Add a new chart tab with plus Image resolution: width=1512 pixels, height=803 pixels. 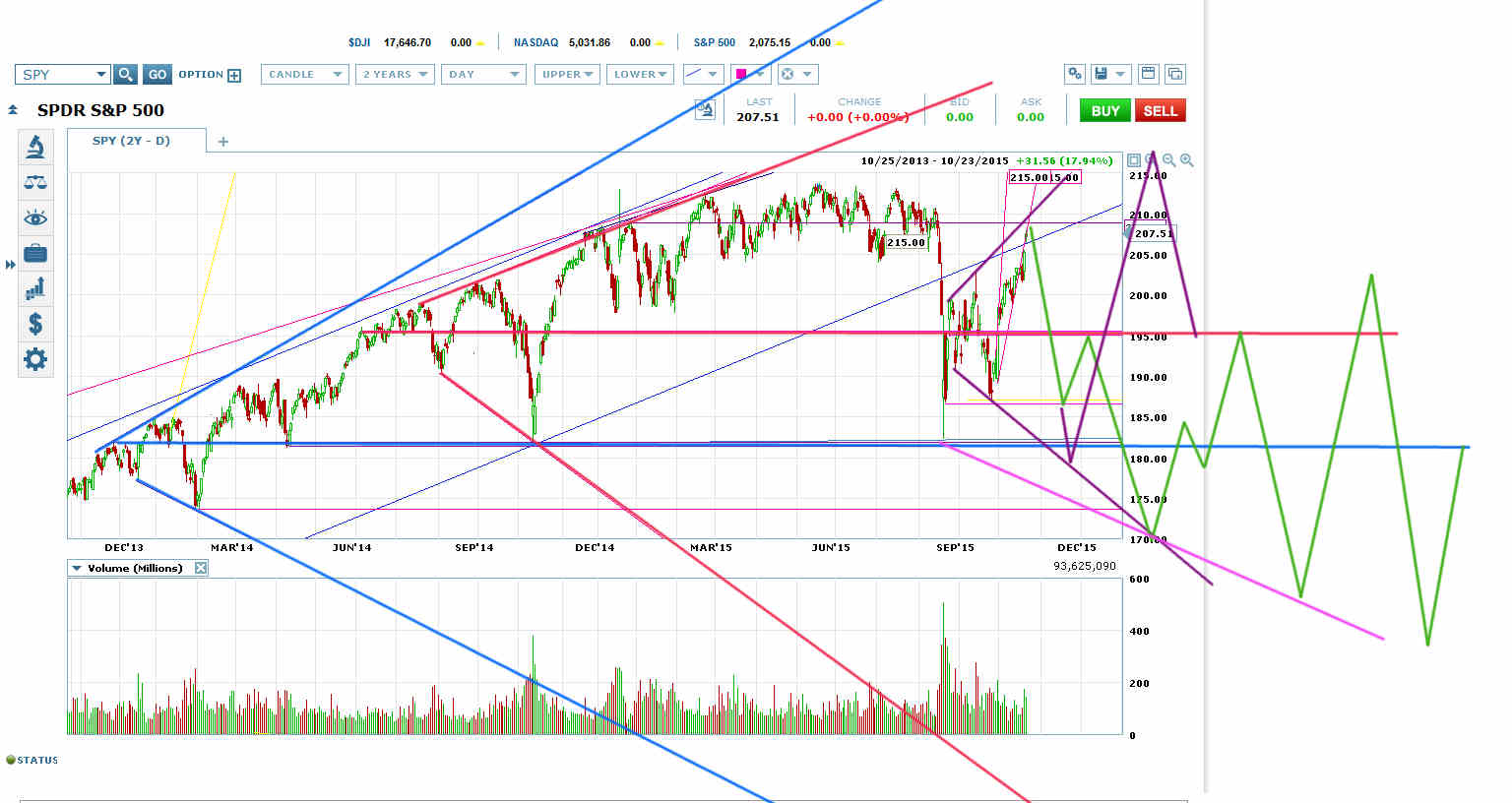pyautogui.click(x=222, y=142)
